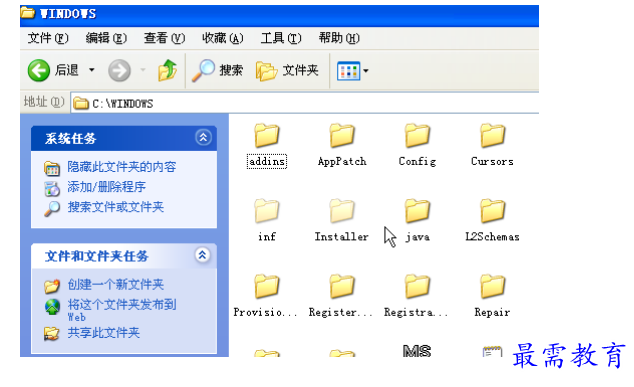The width and height of the screenshot is (634, 387).
Task: Open the 文件(F) menu
Action: point(48,38)
